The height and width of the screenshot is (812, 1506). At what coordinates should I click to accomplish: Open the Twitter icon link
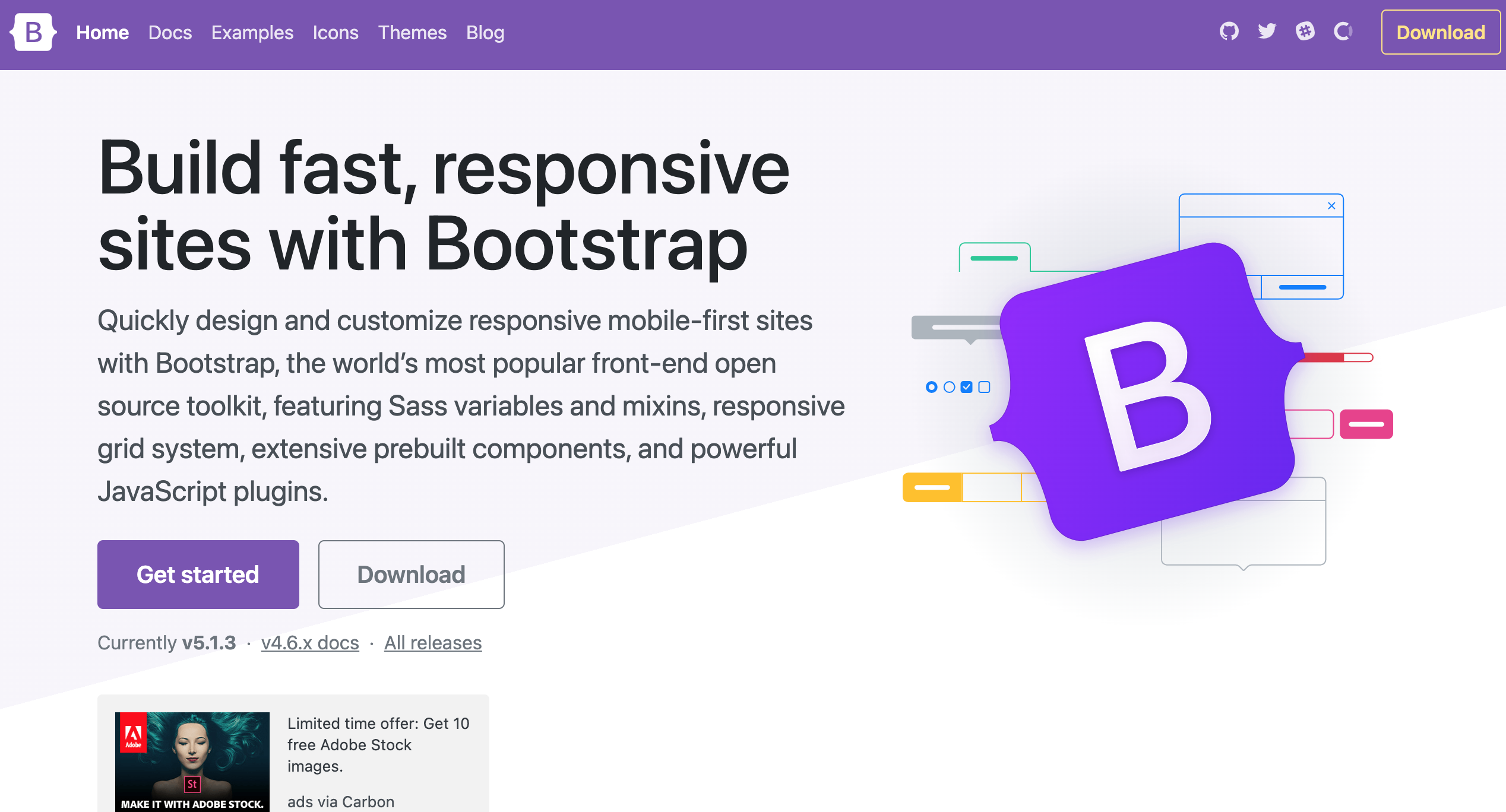pos(1267,31)
